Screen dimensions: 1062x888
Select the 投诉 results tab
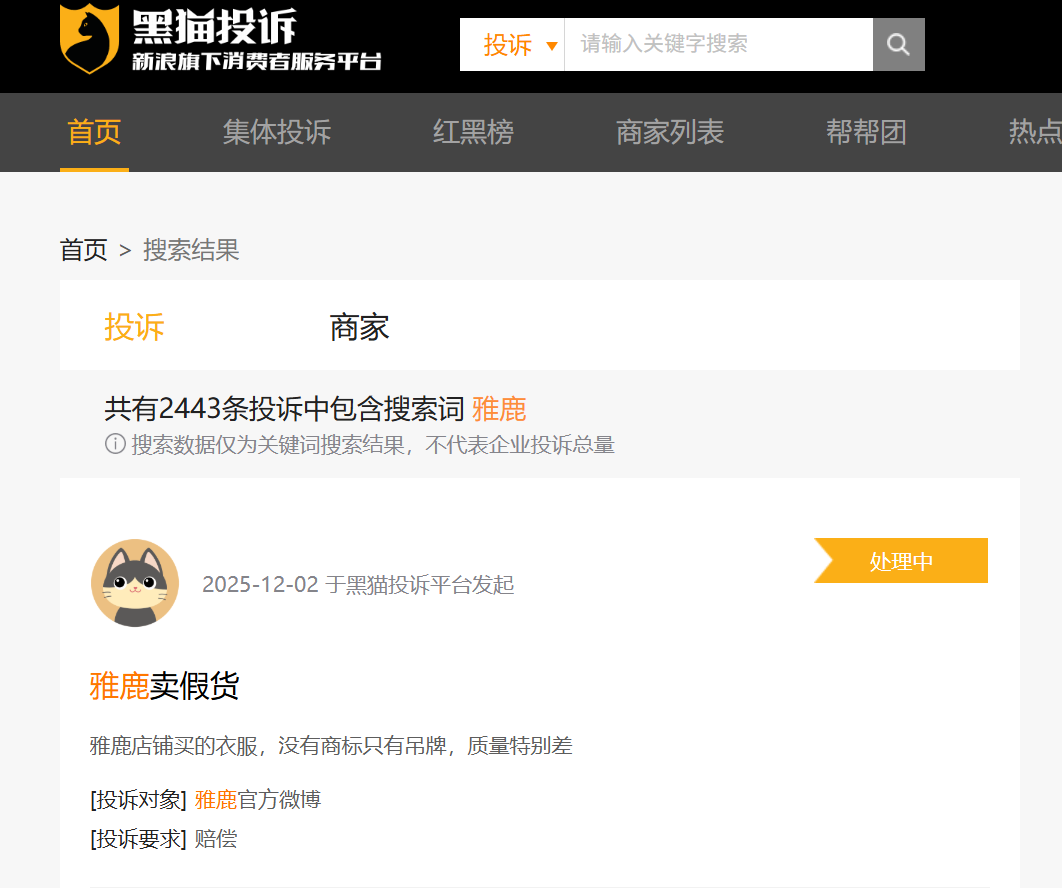[x=134, y=327]
